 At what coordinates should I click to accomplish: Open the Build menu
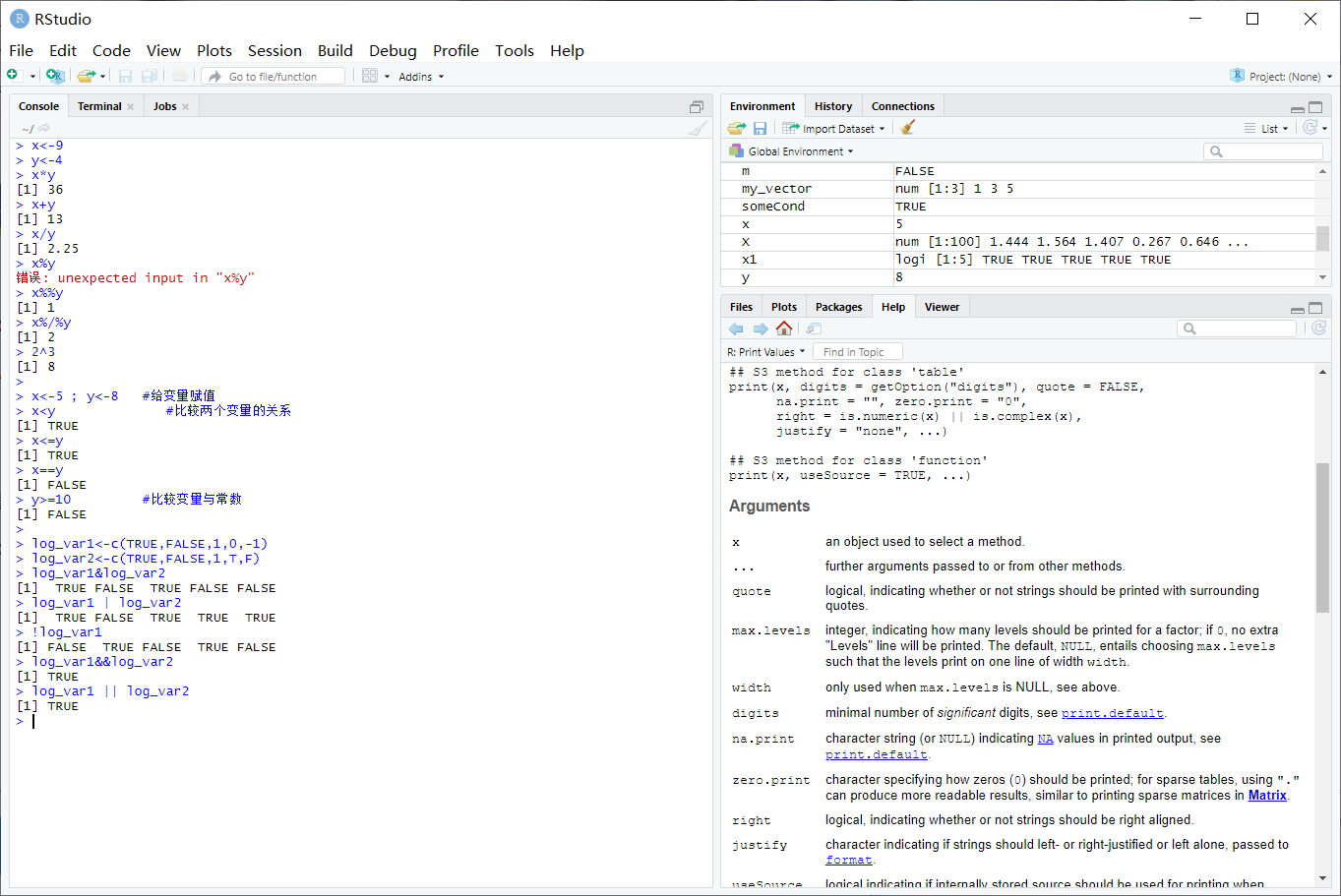coord(335,51)
